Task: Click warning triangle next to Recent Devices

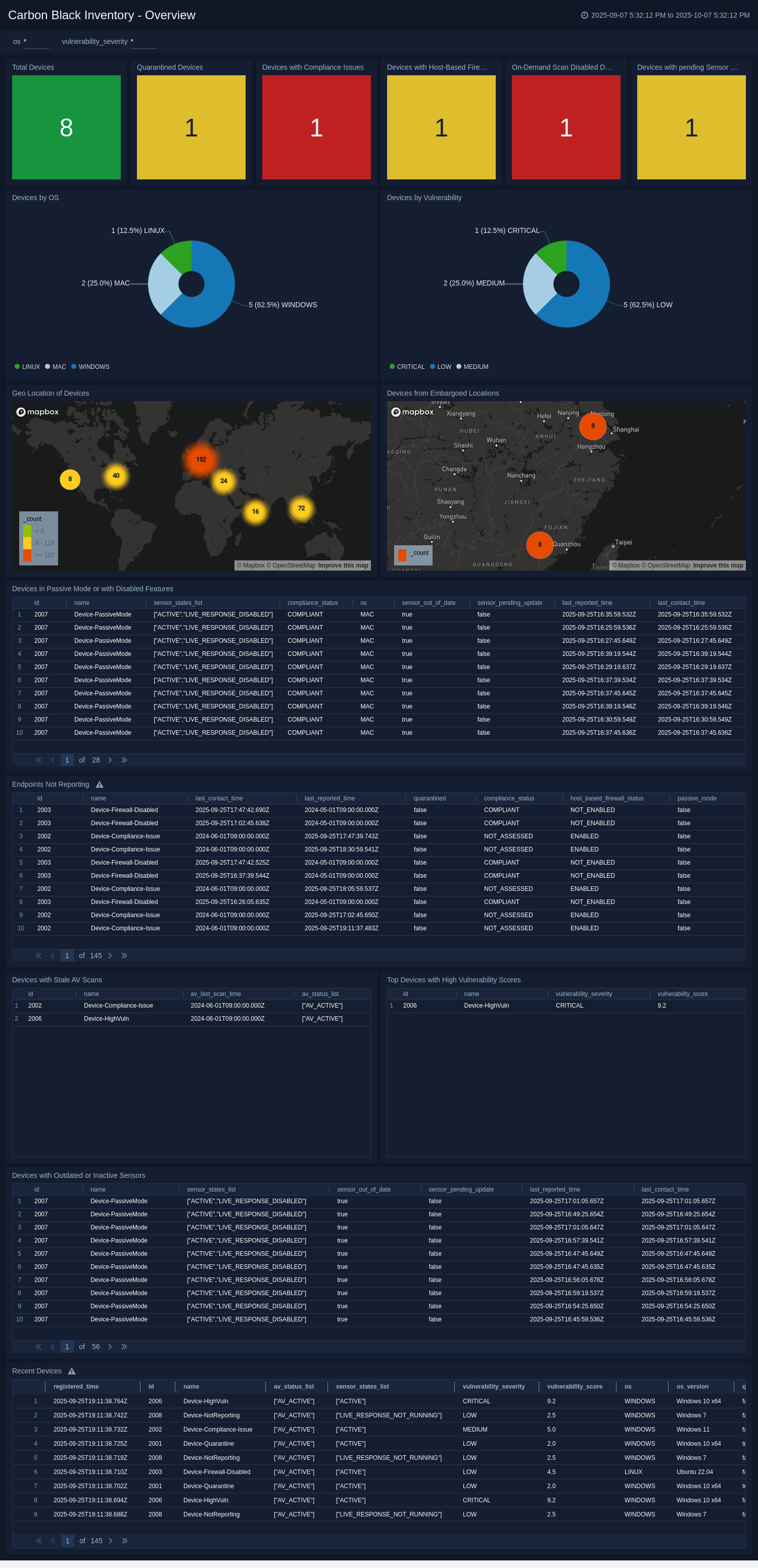Action: [72, 1371]
